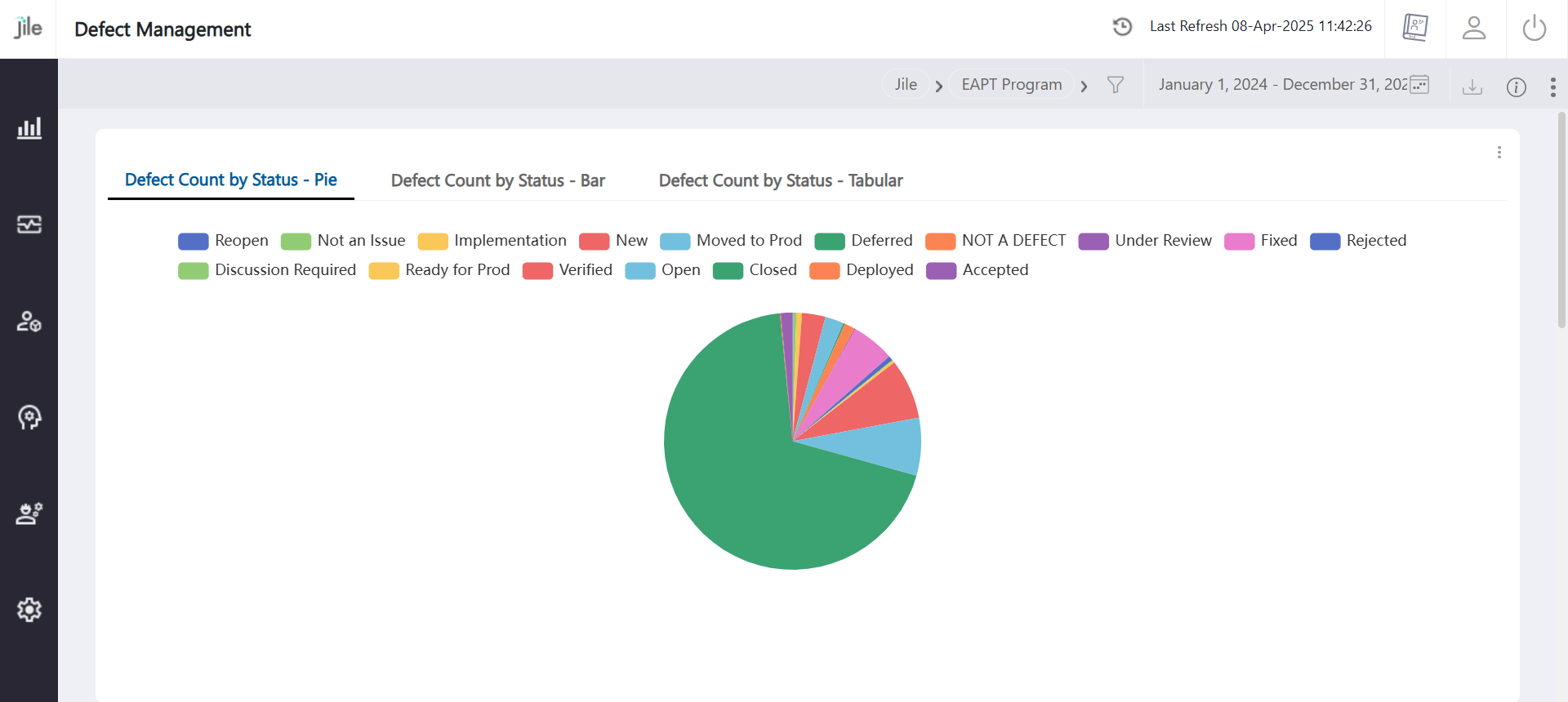
Task: Click the info circle icon
Action: click(x=1516, y=87)
